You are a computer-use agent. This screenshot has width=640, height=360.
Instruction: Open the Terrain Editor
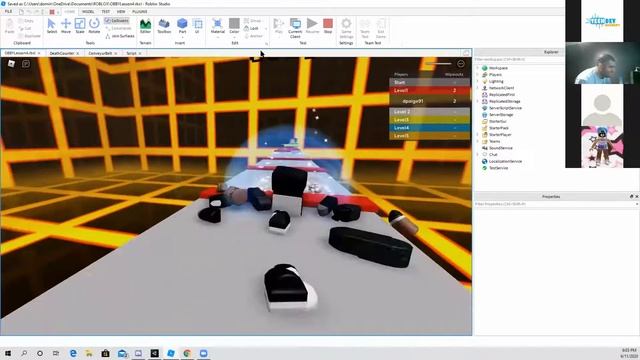(x=145, y=26)
